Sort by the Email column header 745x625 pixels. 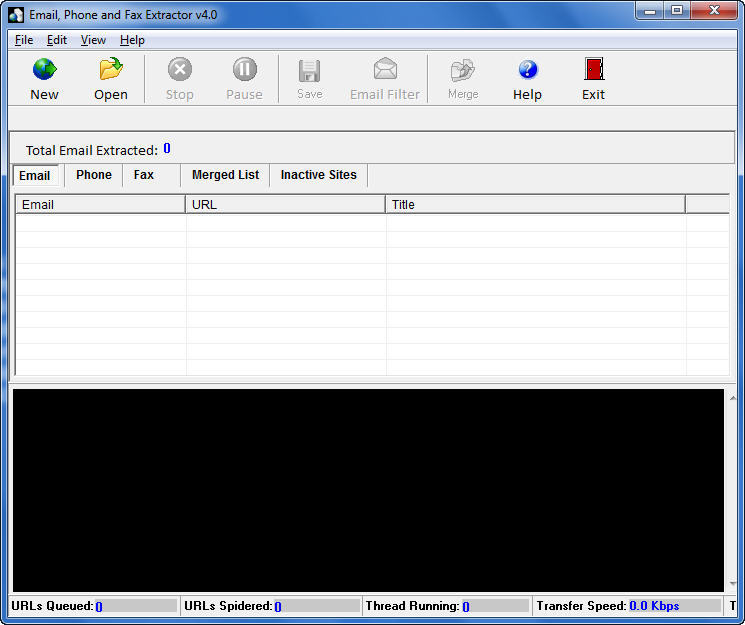100,204
